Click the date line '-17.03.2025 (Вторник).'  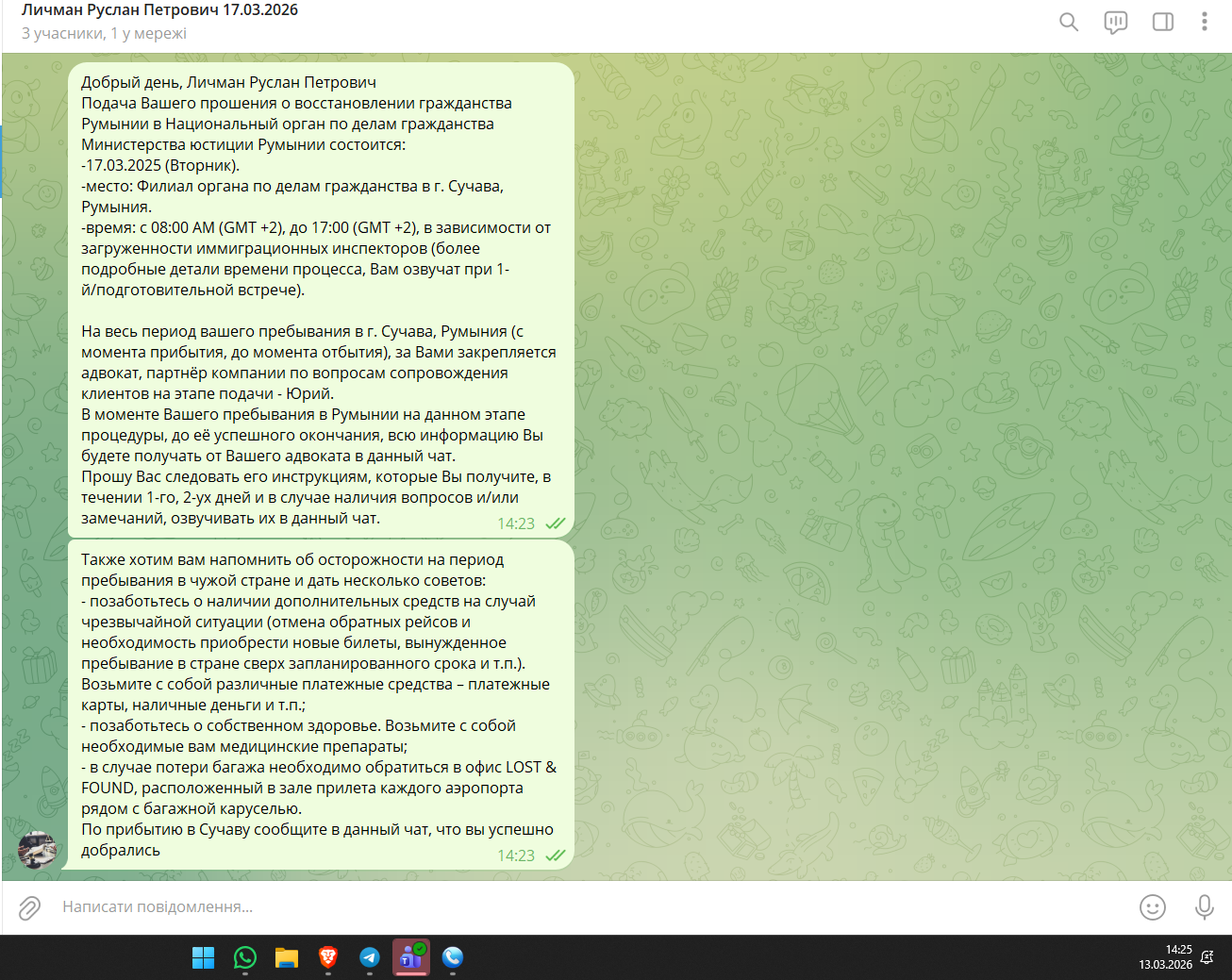[160, 166]
